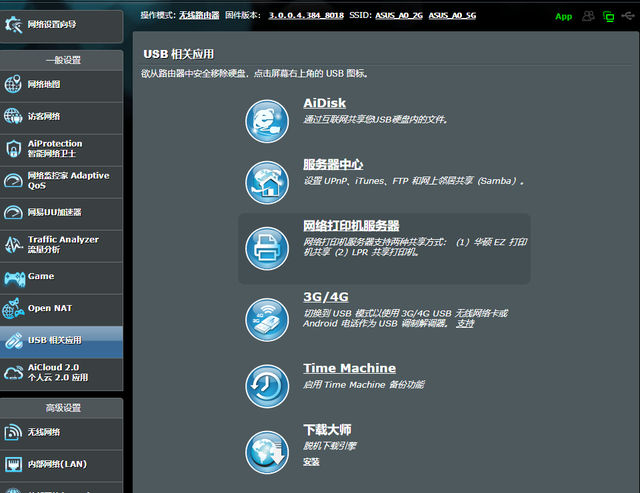Click the guest users icon in header
The image size is (640, 493).
(x=588, y=16)
